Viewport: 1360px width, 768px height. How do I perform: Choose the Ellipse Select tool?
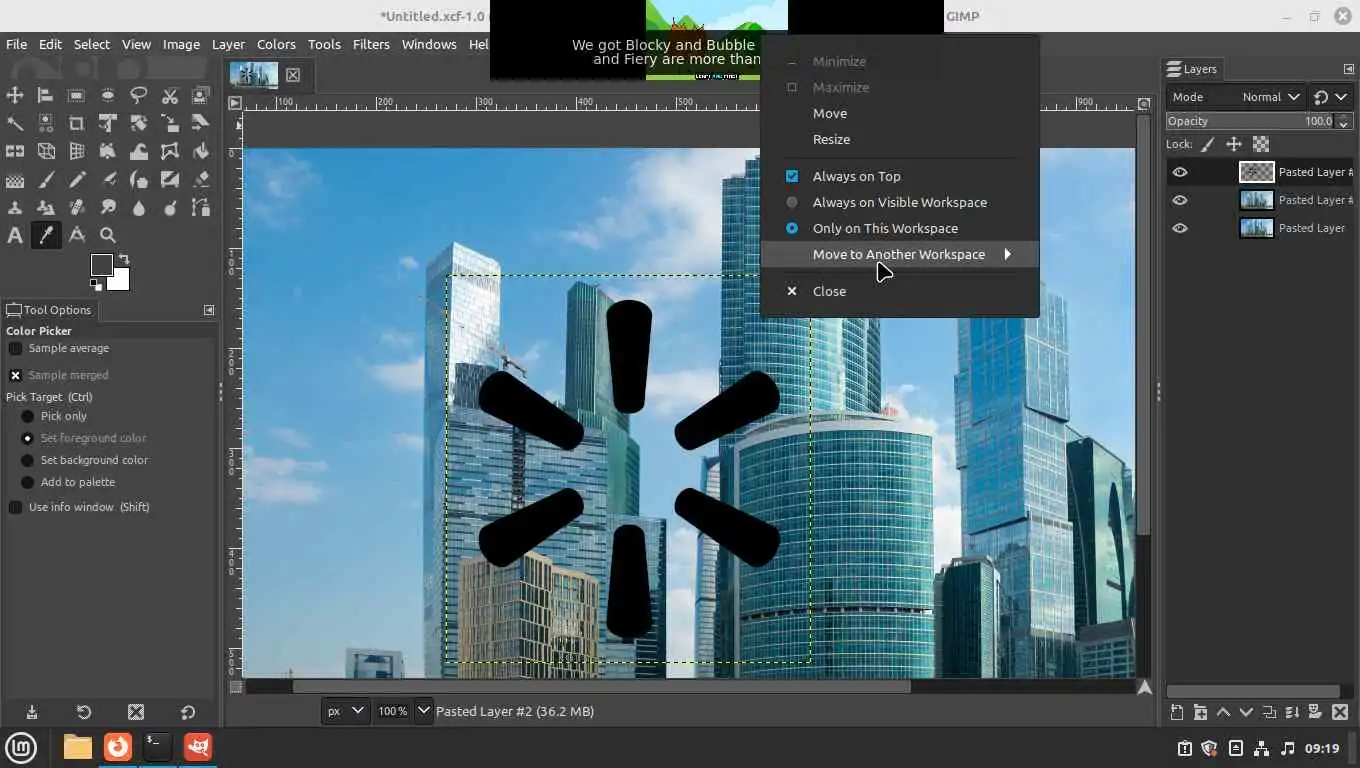[x=108, y=95]
